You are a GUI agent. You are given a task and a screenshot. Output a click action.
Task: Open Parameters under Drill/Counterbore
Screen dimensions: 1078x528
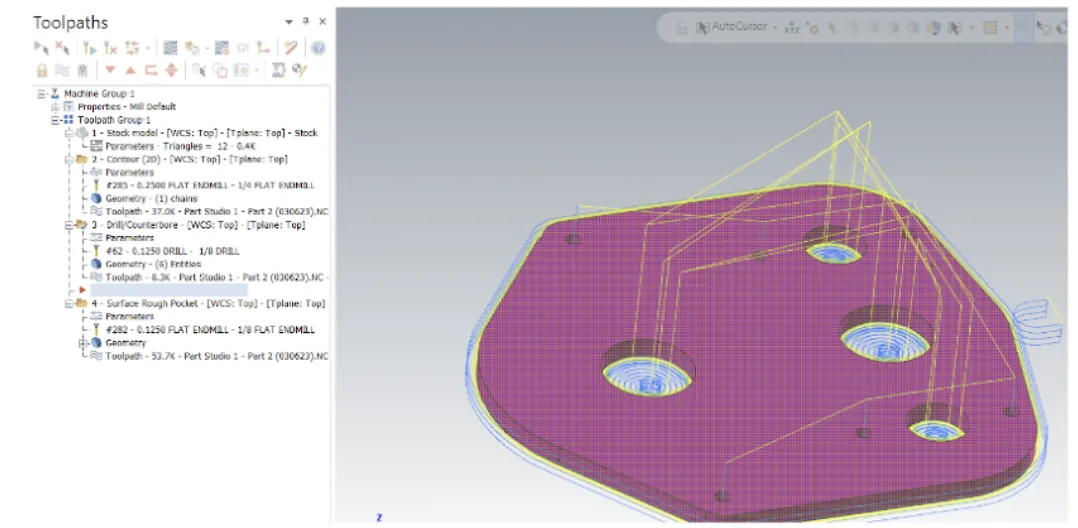click(129, 238)
